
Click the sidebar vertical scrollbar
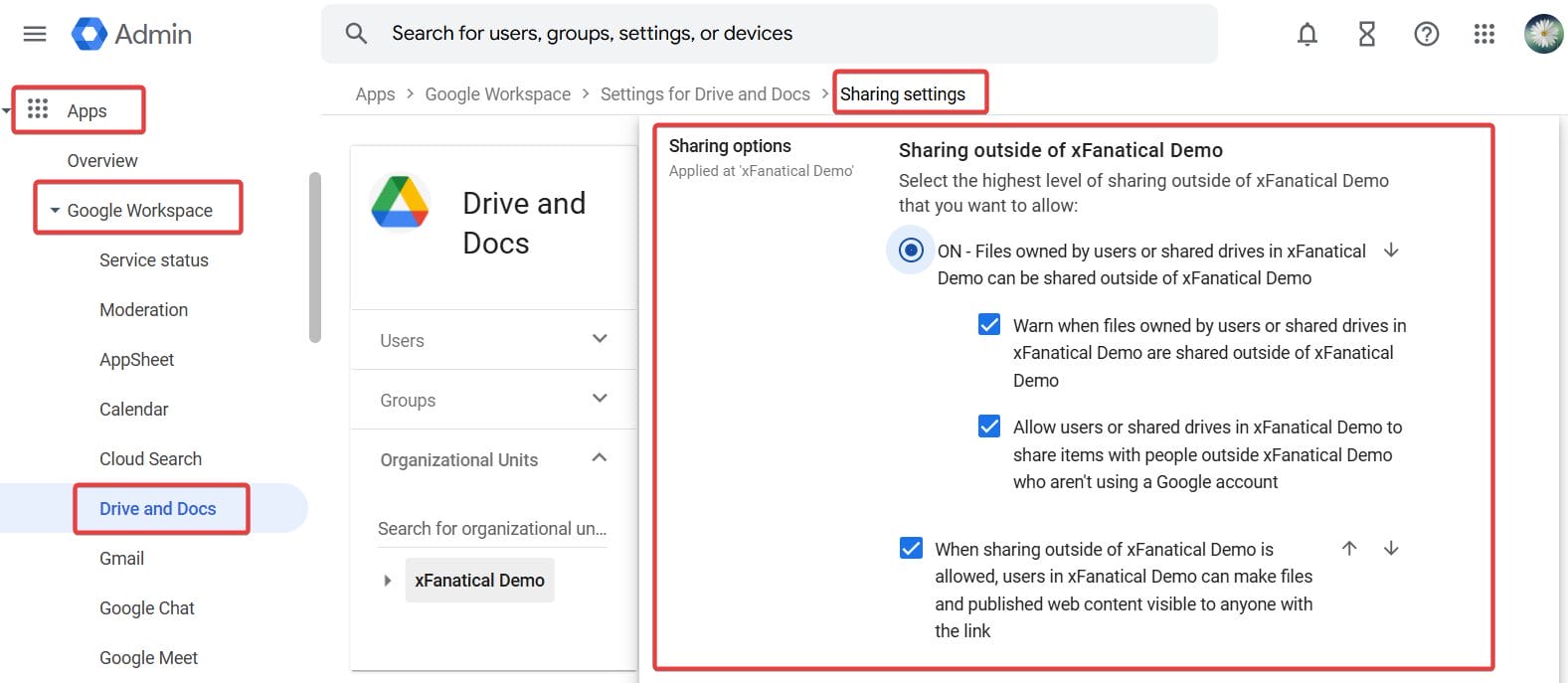pyautogui.click(x=315, y=257)
